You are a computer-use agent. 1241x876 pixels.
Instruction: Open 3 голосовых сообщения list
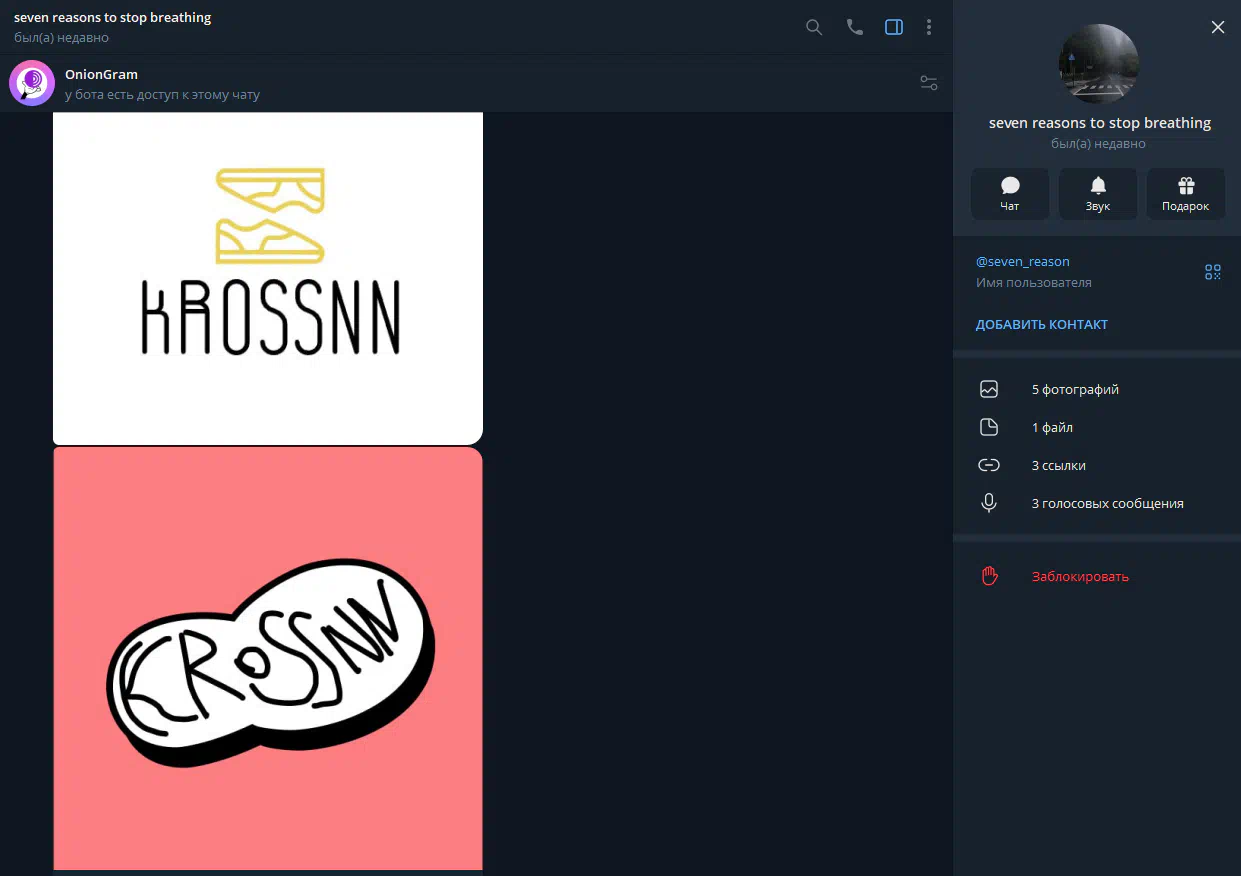1107,504
